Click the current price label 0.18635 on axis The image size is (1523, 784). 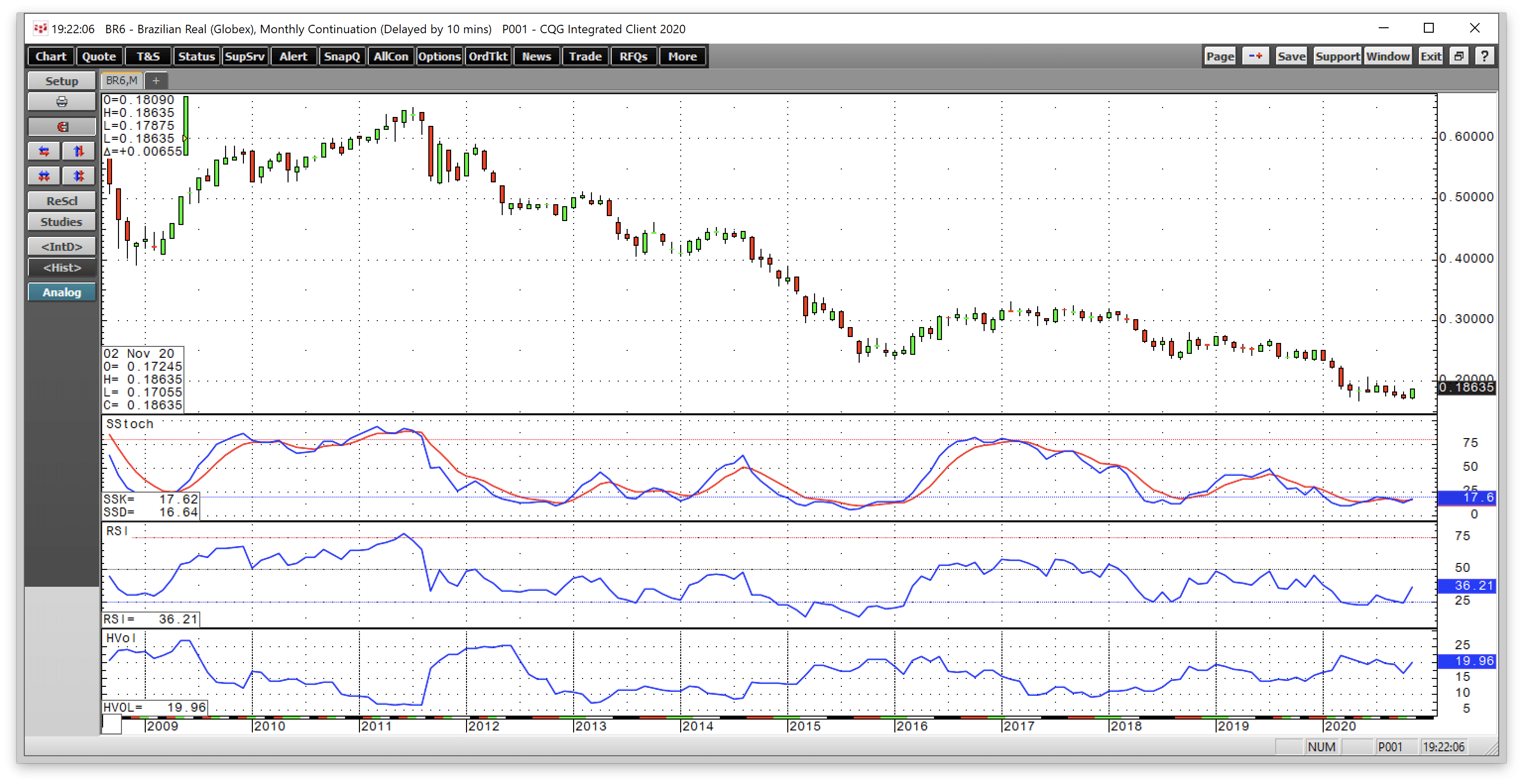tap(1466, 388)
